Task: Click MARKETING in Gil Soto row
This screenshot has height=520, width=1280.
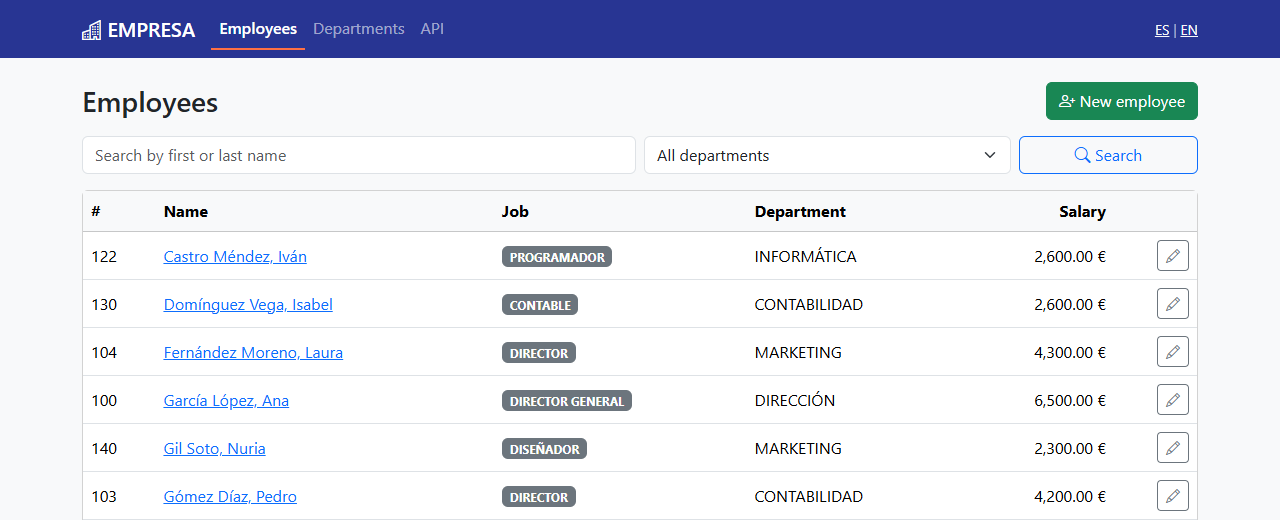Action: [798, 448]
